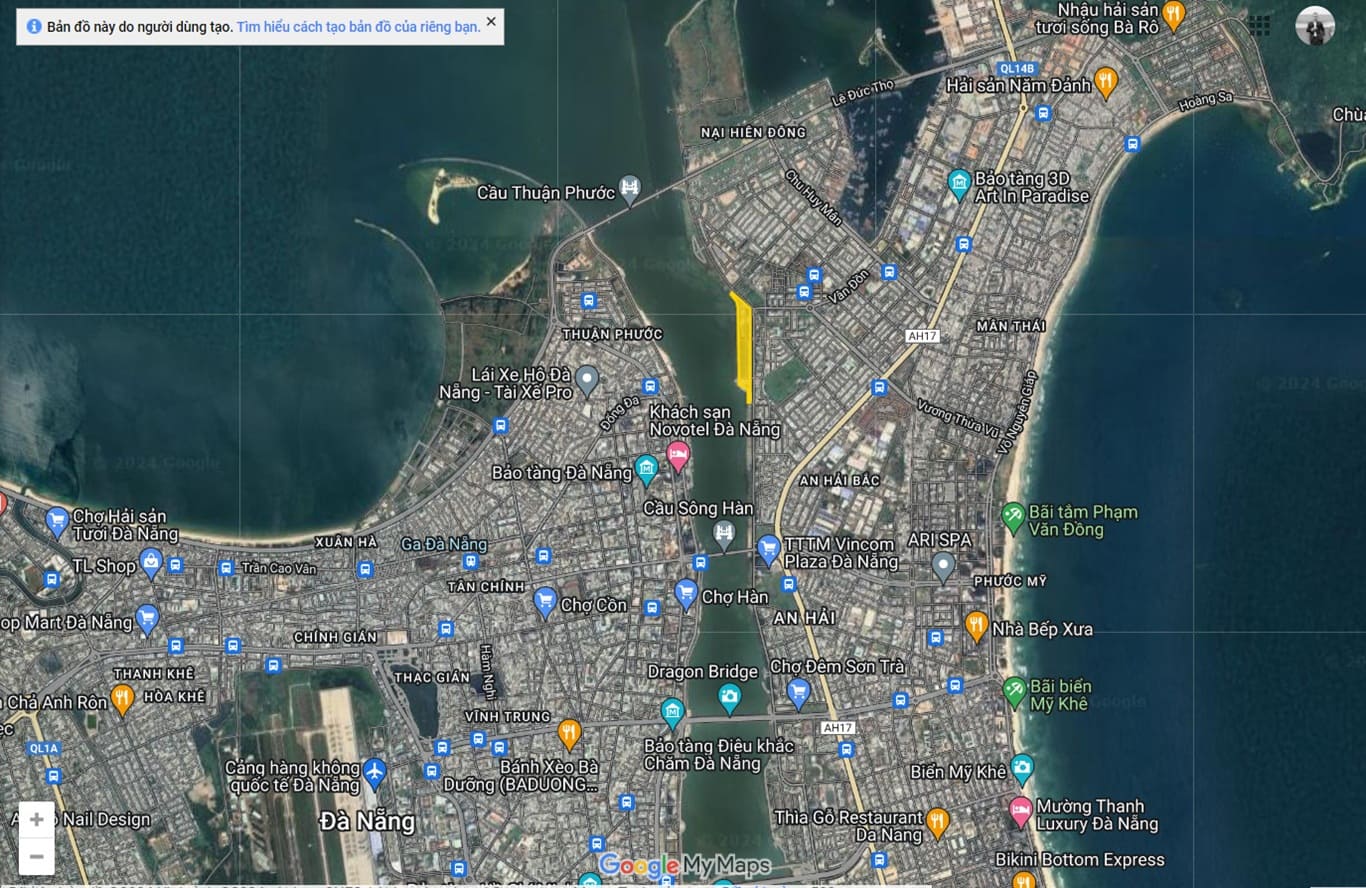1366x888 pixels.
Task: Click the Dragon Bridge camera marker
Action: pyautogui.click(x=730, y=698)
